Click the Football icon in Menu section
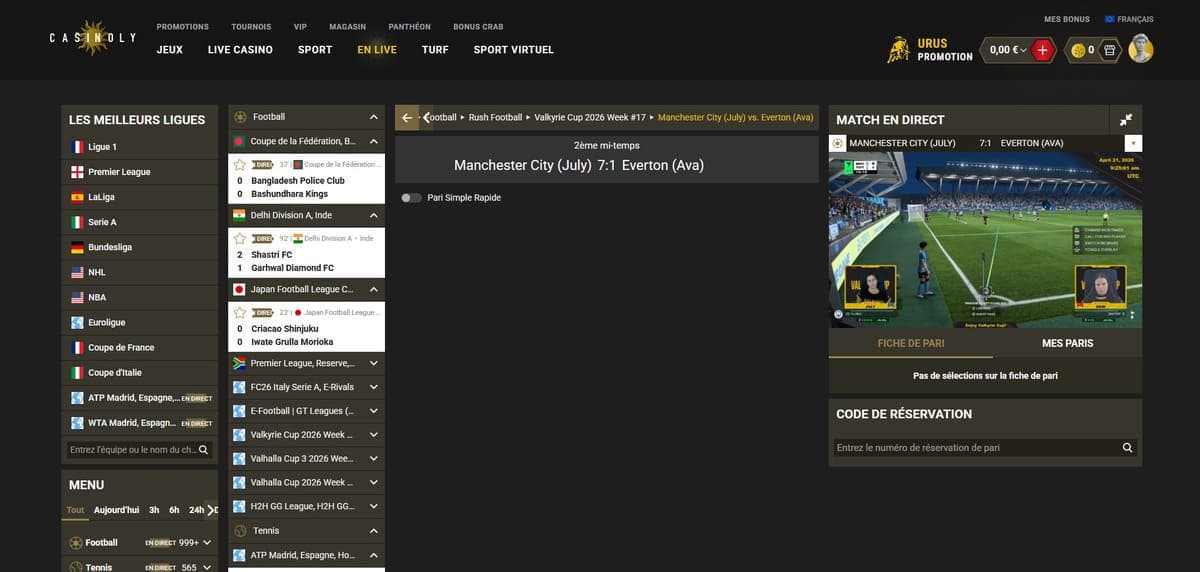 (x=76, y=542)
